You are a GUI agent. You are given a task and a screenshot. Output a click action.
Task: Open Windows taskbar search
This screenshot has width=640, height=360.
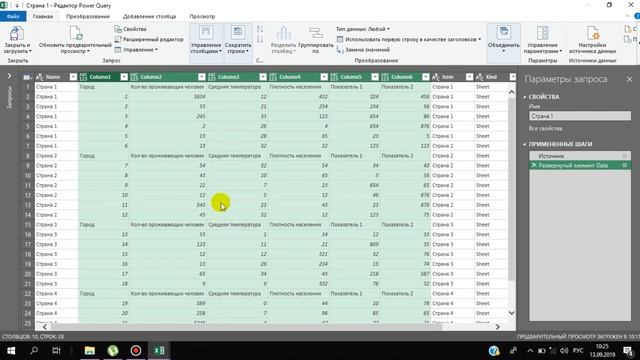tap(34, 350)
